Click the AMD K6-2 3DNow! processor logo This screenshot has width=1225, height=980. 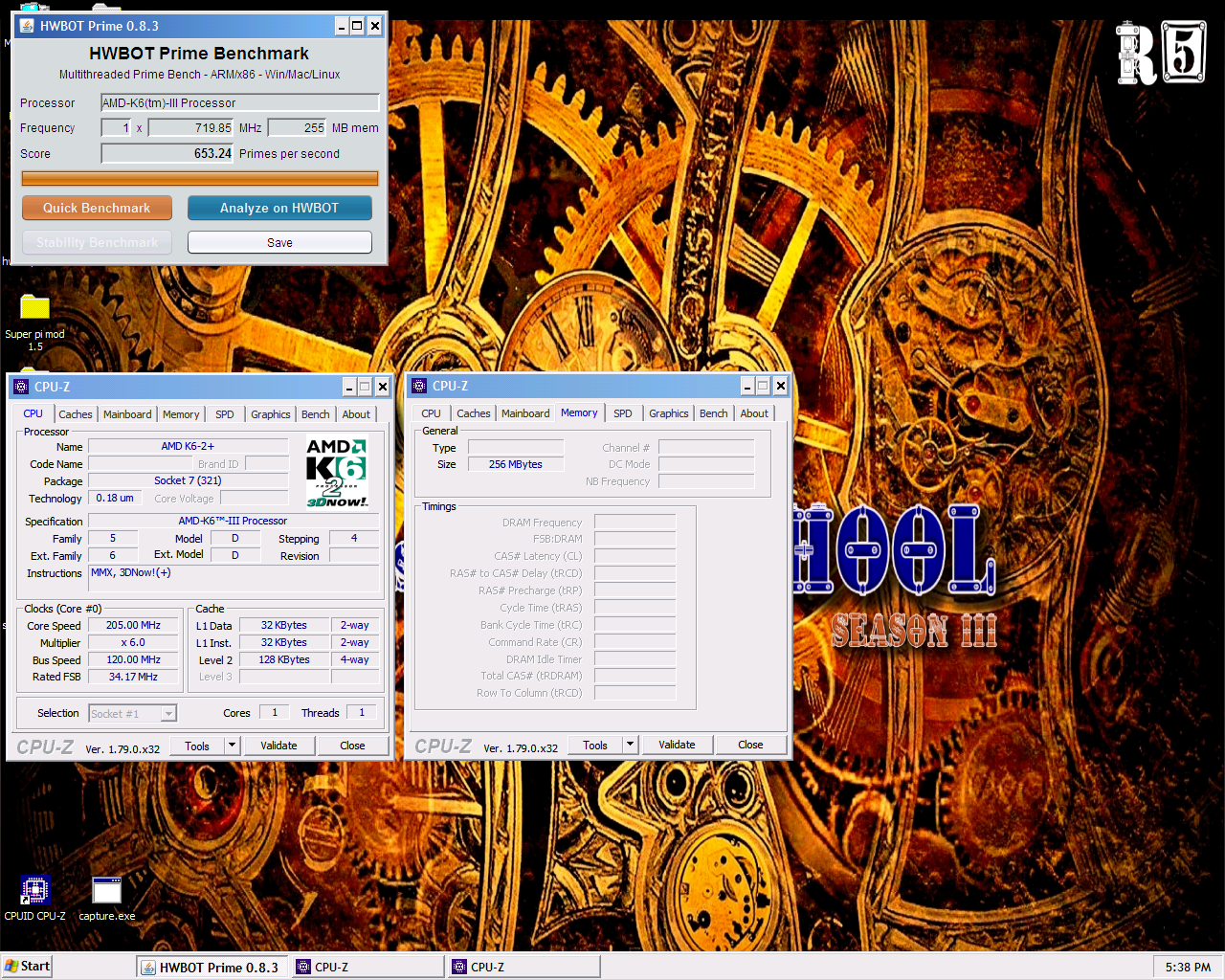click(x=337, y=473)
